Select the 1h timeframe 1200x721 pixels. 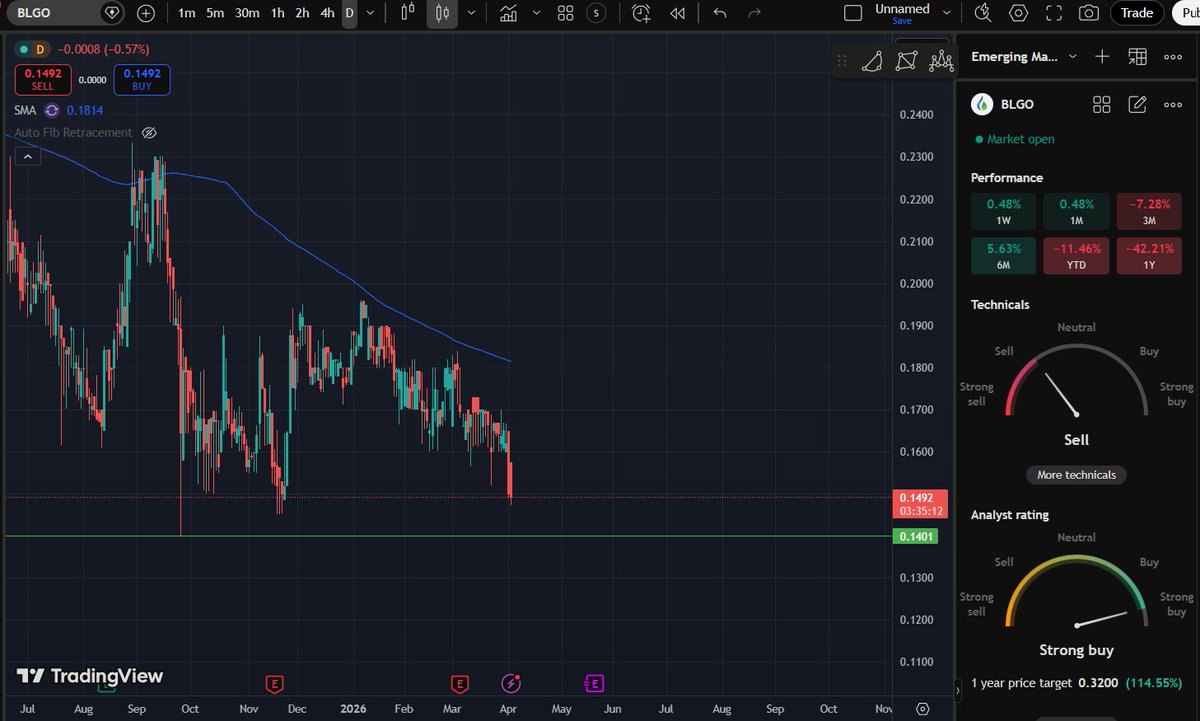(278, 13)
